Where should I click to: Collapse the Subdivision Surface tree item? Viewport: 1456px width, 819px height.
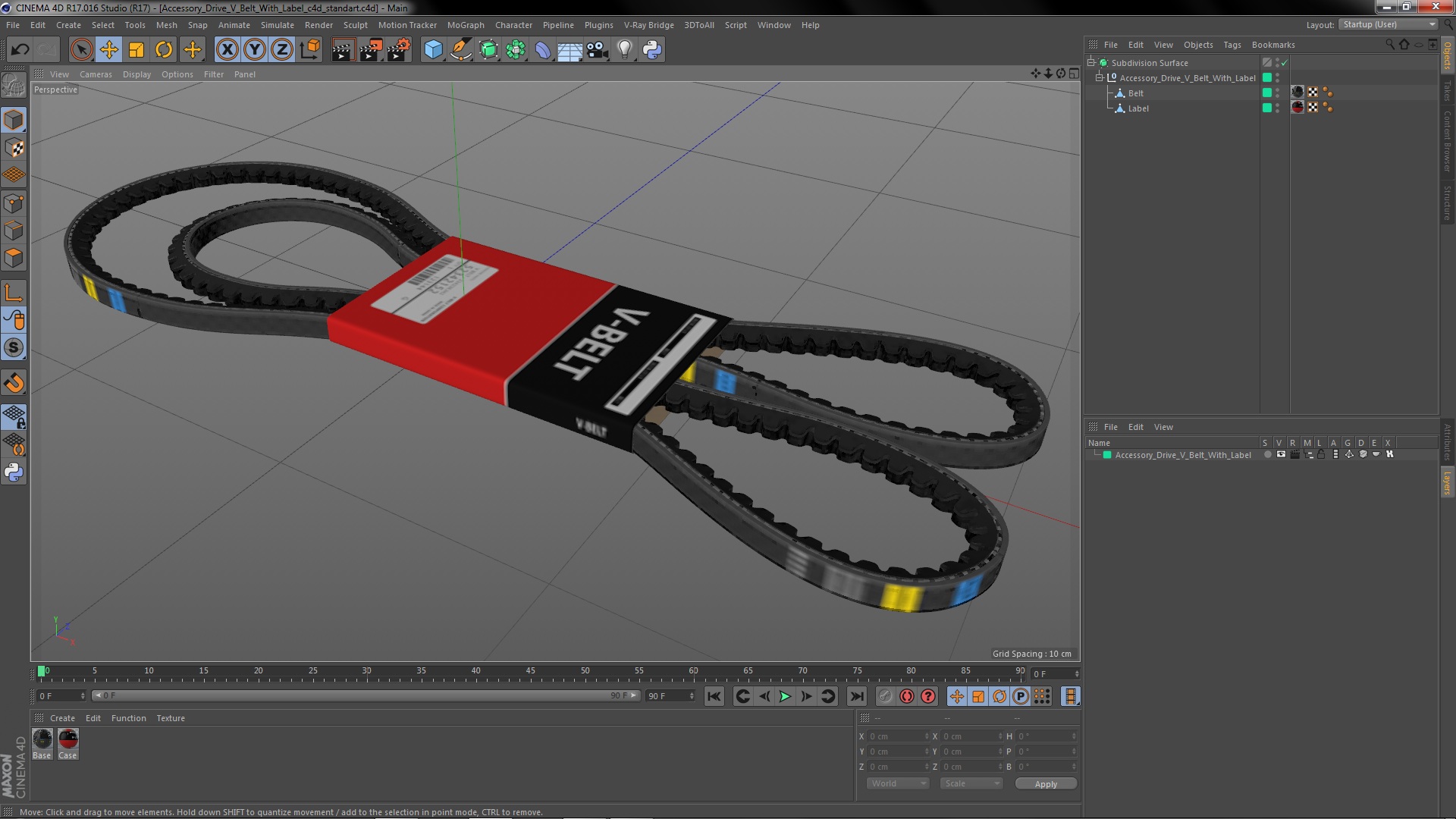point(1091,63)
